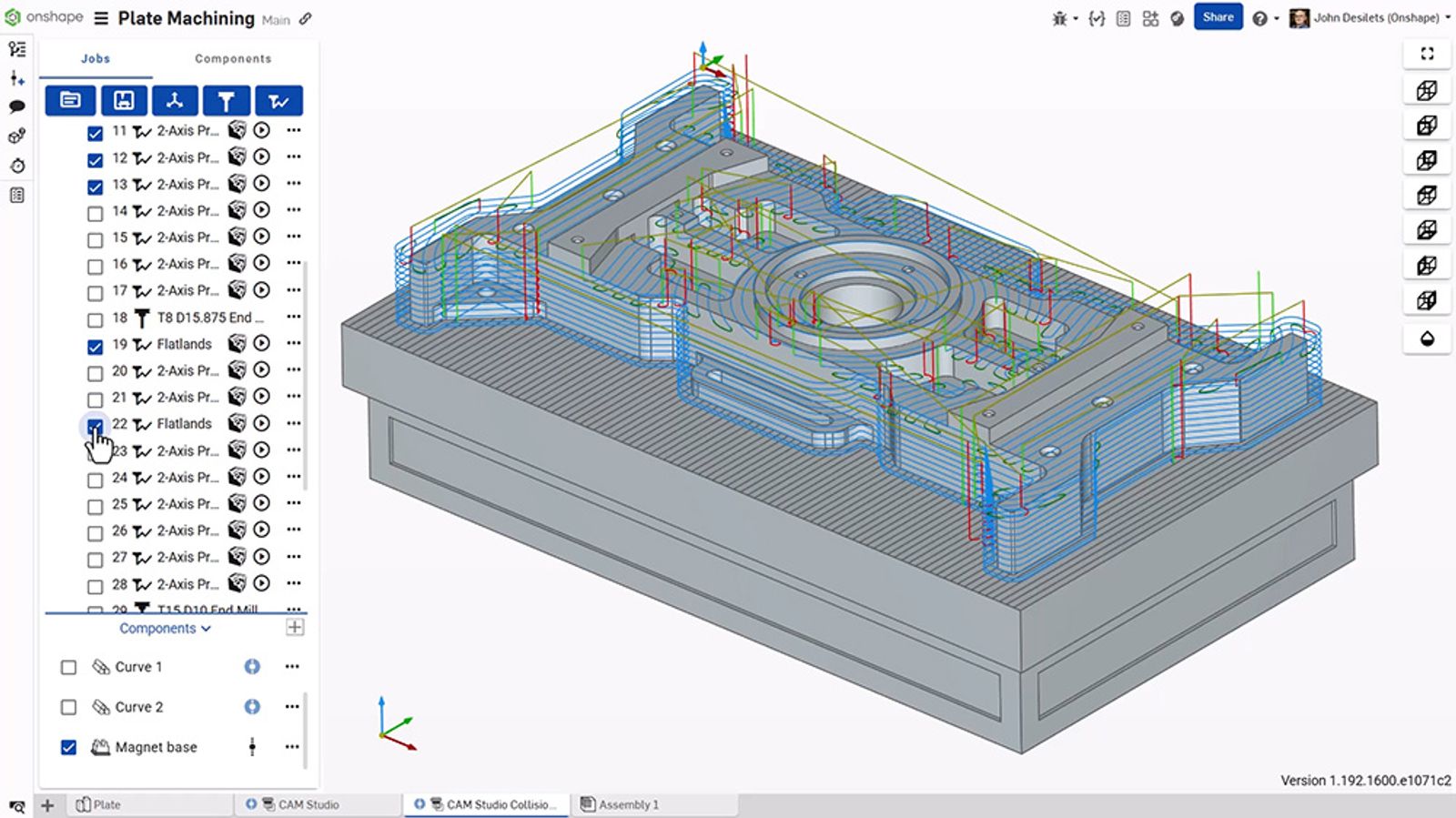Image resolution: width=1456 pixels, height=818 pixels.
Task: Click the add toolpath button in Jobs toolbar
Action: click(x=278, y=100)
